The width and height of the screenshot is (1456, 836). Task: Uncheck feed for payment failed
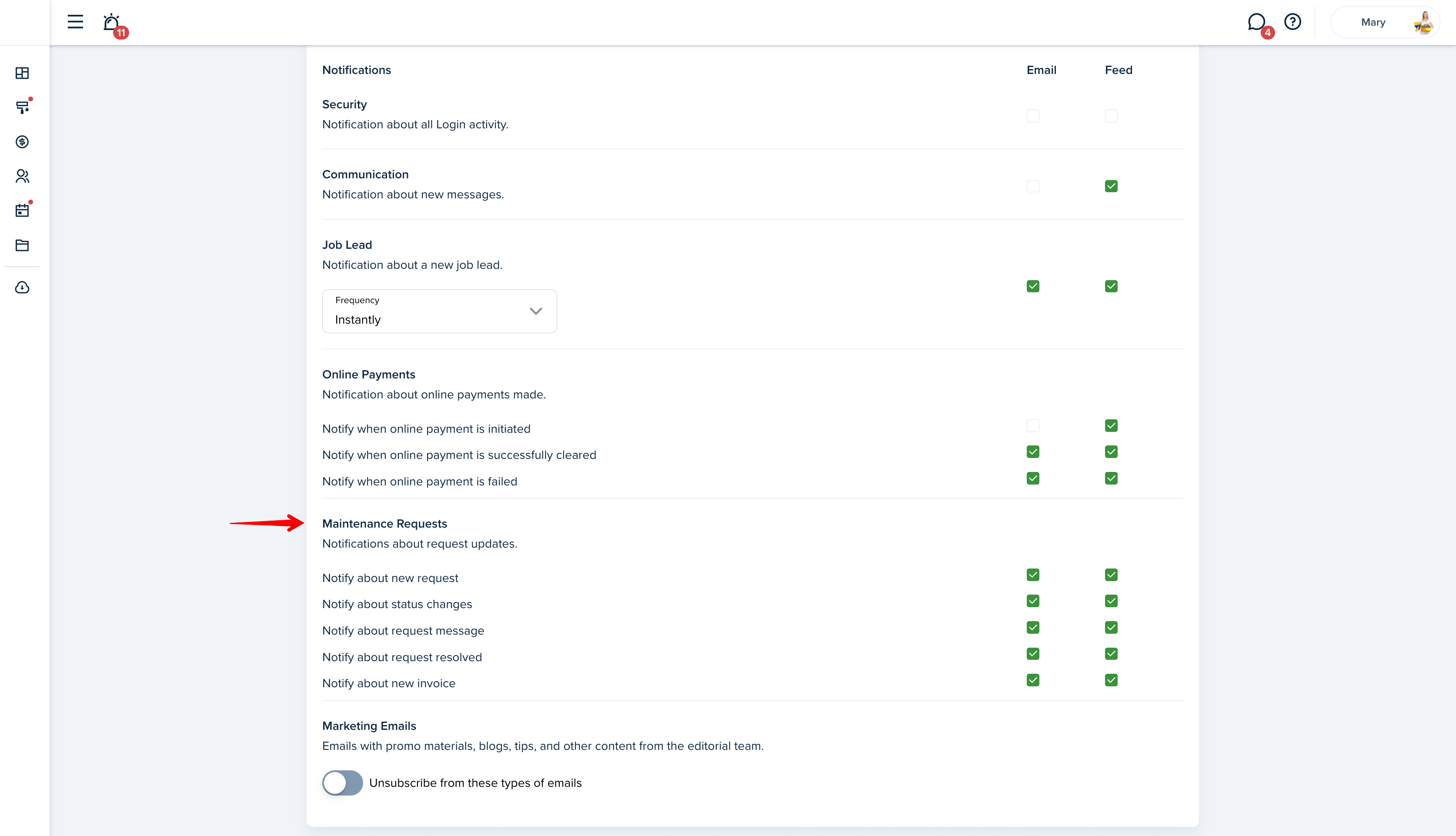(1111, 478)
